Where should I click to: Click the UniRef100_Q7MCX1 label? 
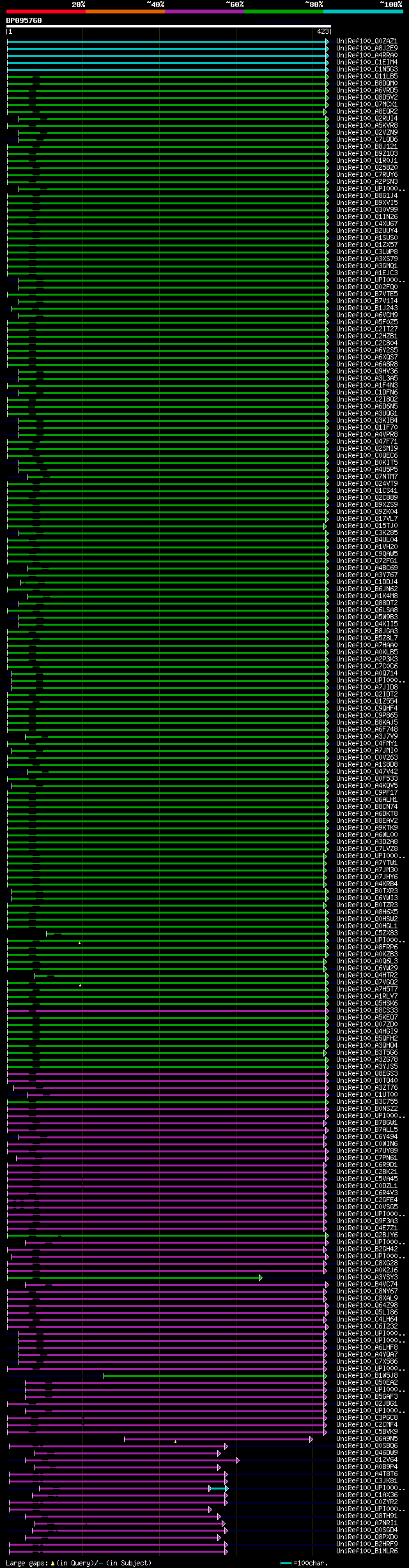click(x=367, y=105)
